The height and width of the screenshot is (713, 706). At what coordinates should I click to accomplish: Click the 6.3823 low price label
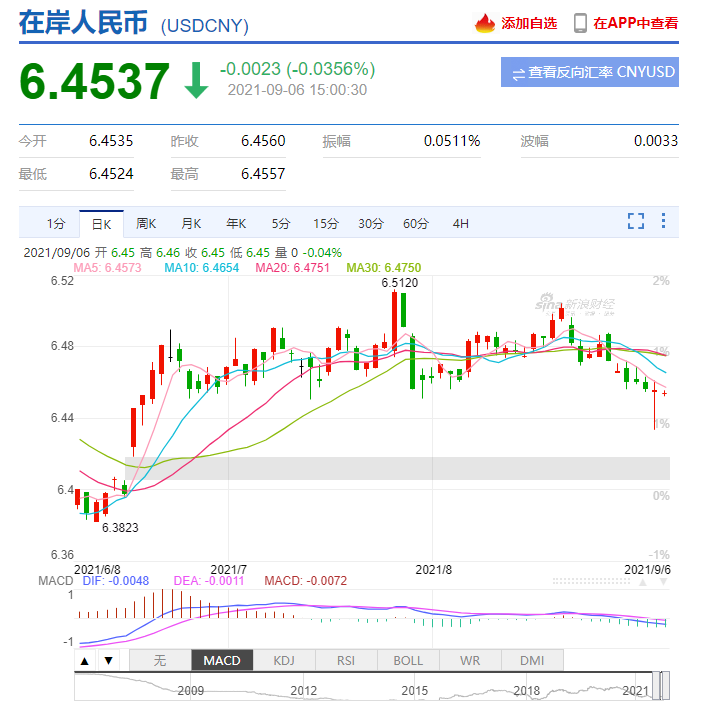coord(120,527)
